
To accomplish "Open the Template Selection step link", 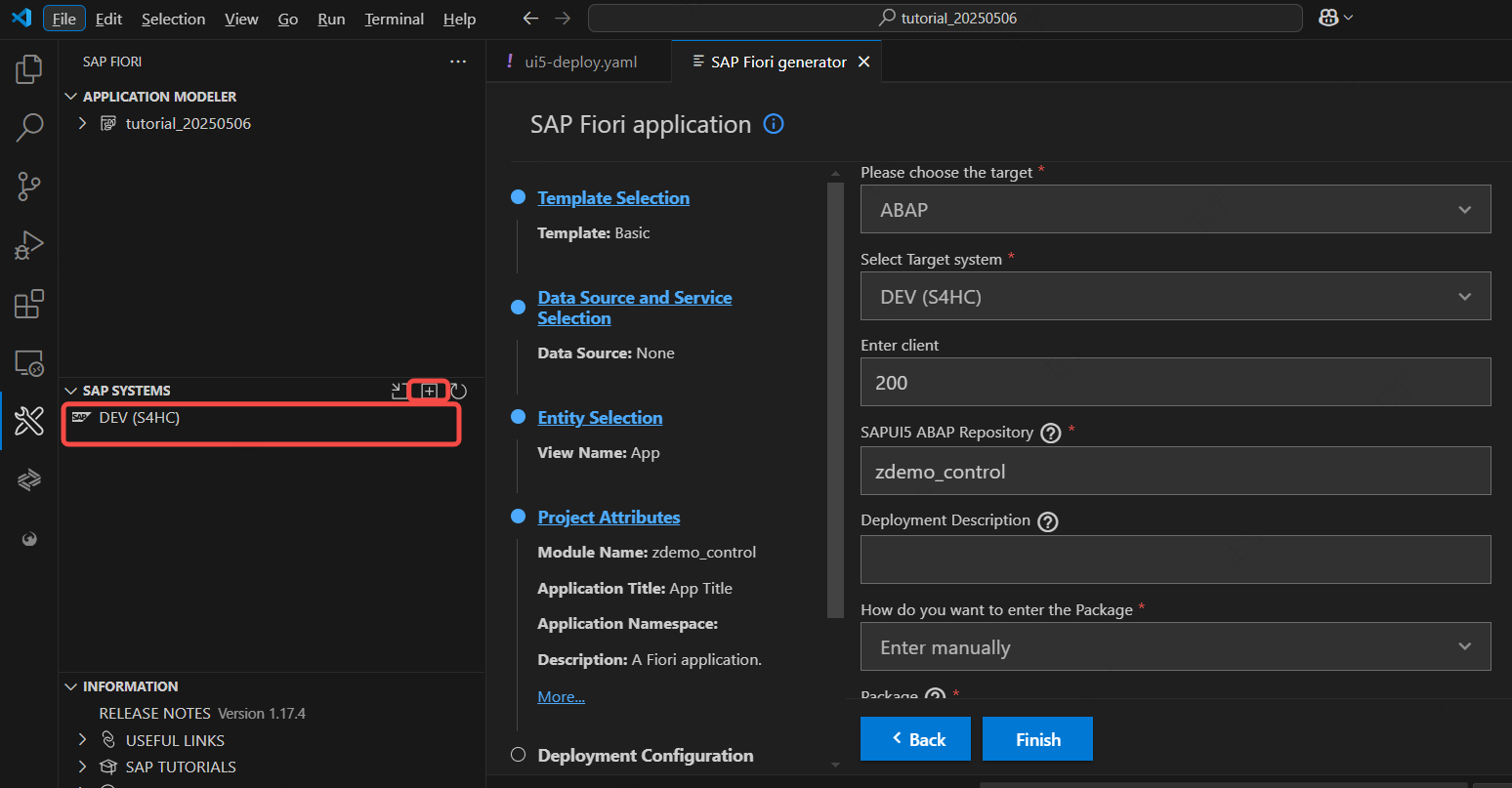I will click(613, 198).
